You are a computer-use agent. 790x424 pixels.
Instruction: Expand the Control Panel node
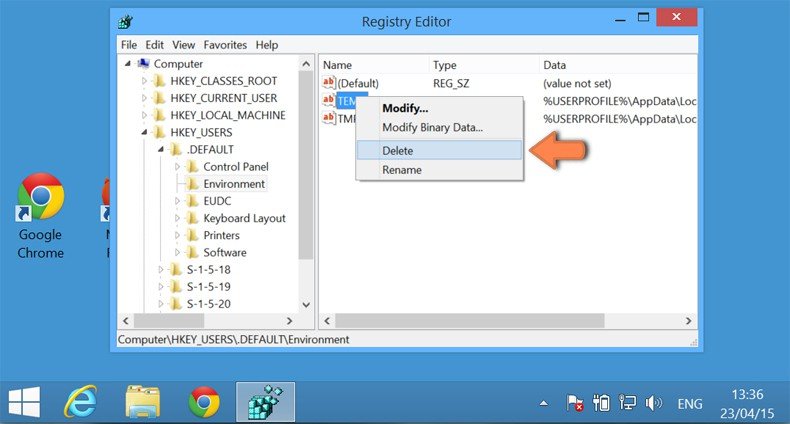click(x=177, y=166)
